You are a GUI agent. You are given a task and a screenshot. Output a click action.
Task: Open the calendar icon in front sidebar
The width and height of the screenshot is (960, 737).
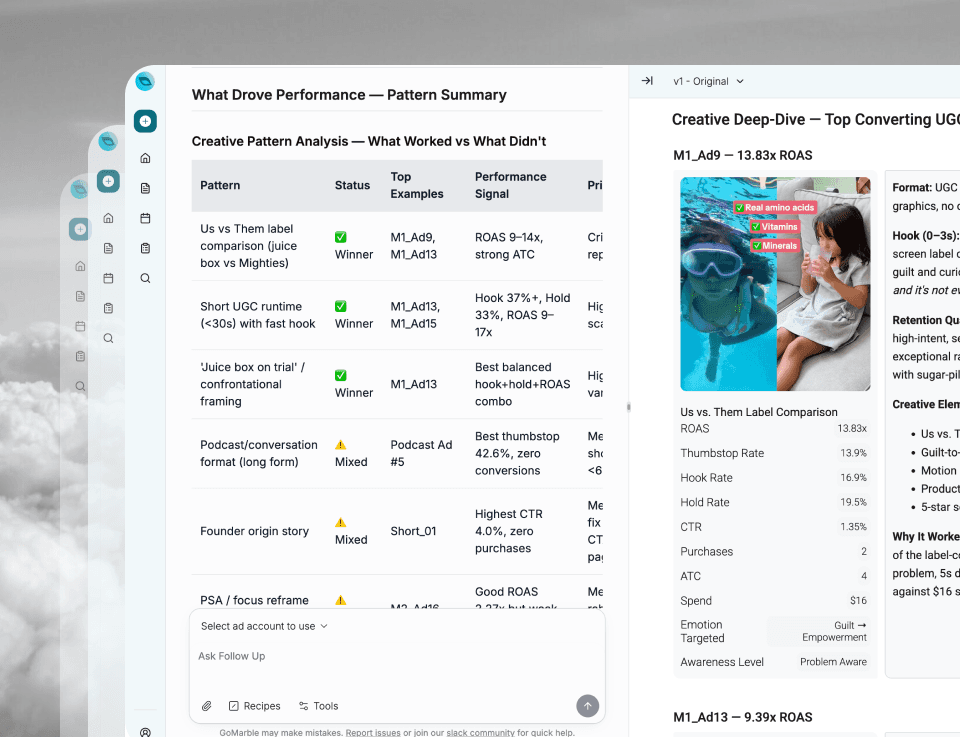click(x=145, y=218)
